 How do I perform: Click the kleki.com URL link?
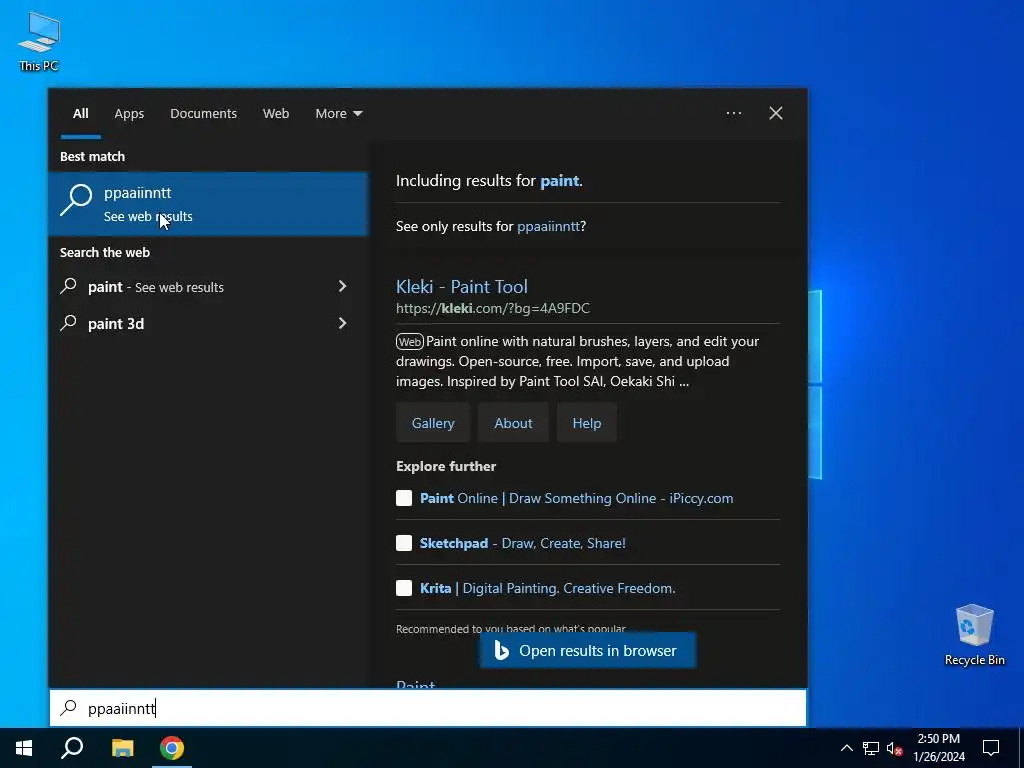tap(492, 308)
